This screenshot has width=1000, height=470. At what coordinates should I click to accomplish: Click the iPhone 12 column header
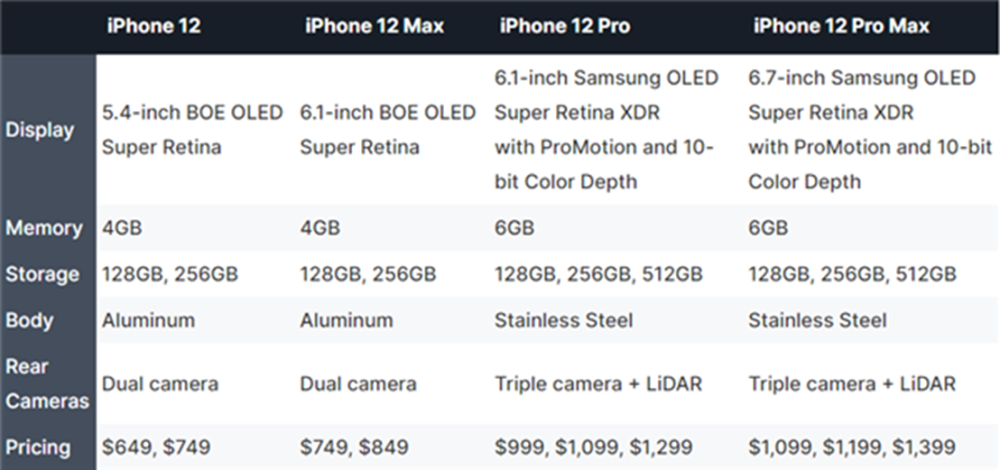[154, 26]
